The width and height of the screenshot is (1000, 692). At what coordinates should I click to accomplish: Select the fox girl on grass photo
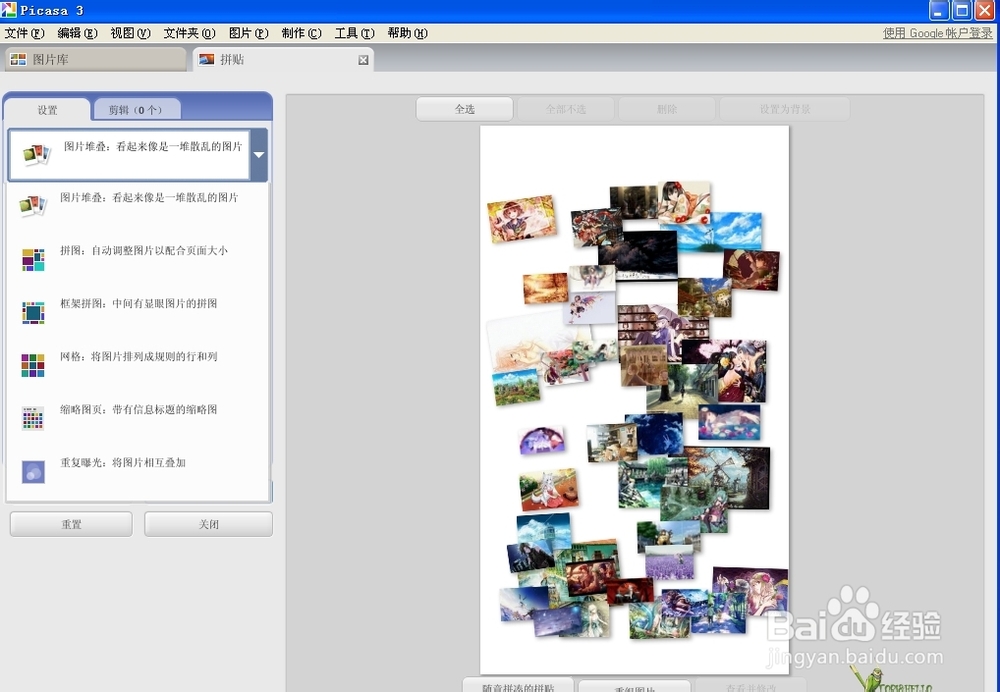click(548, 490)
